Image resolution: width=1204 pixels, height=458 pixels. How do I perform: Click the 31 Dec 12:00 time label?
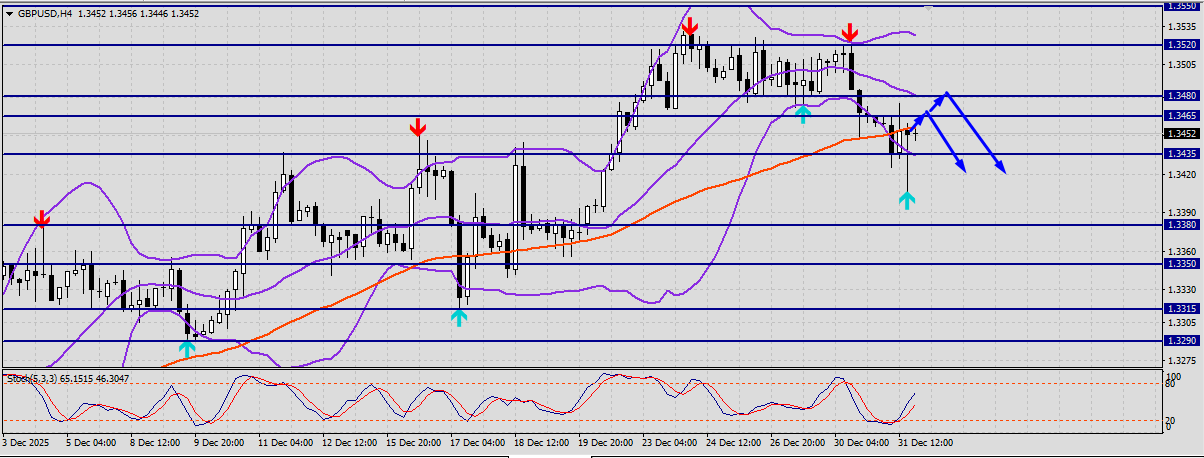point(924,442)
